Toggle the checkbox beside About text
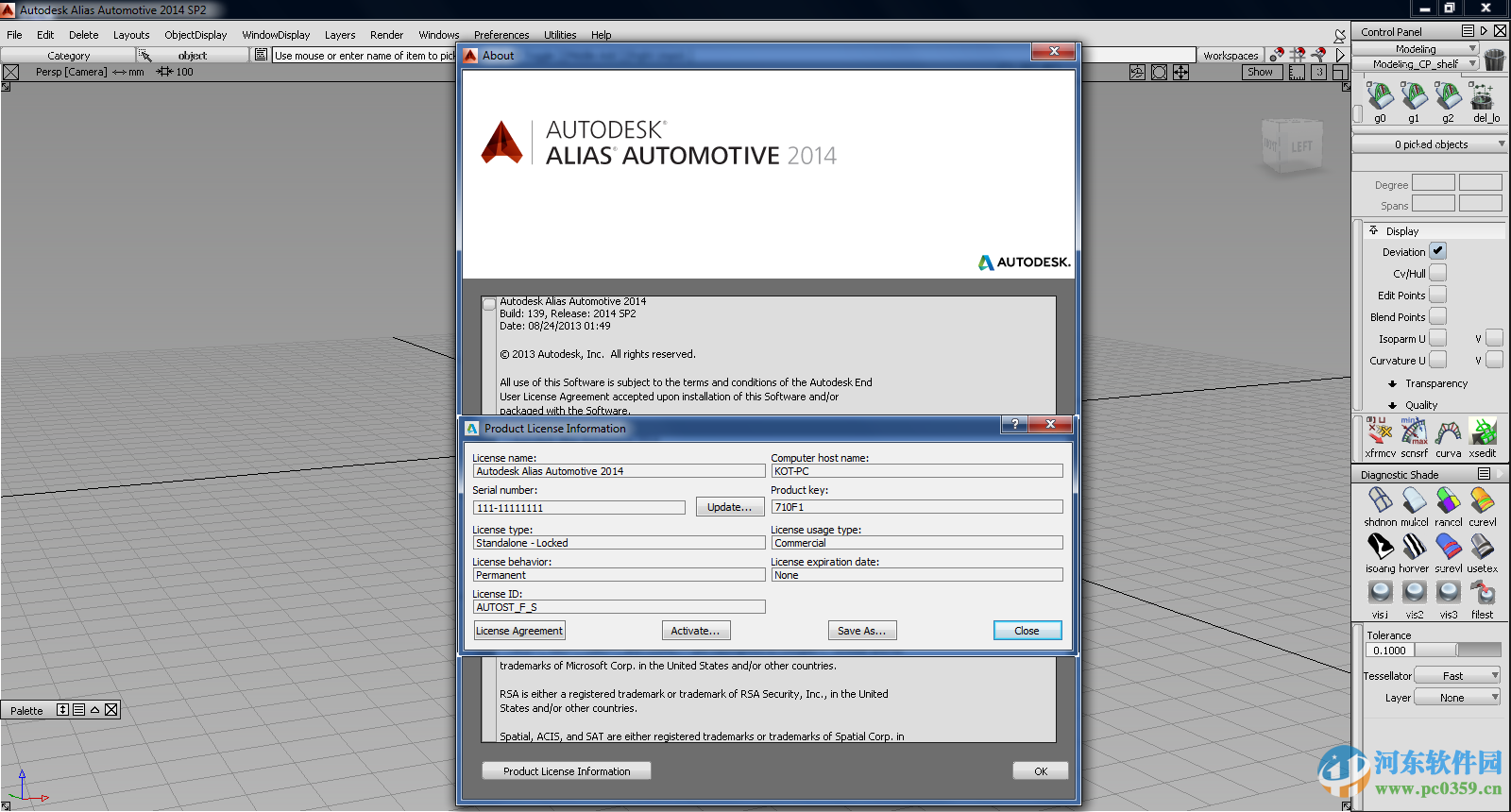 tap(489, 304)
